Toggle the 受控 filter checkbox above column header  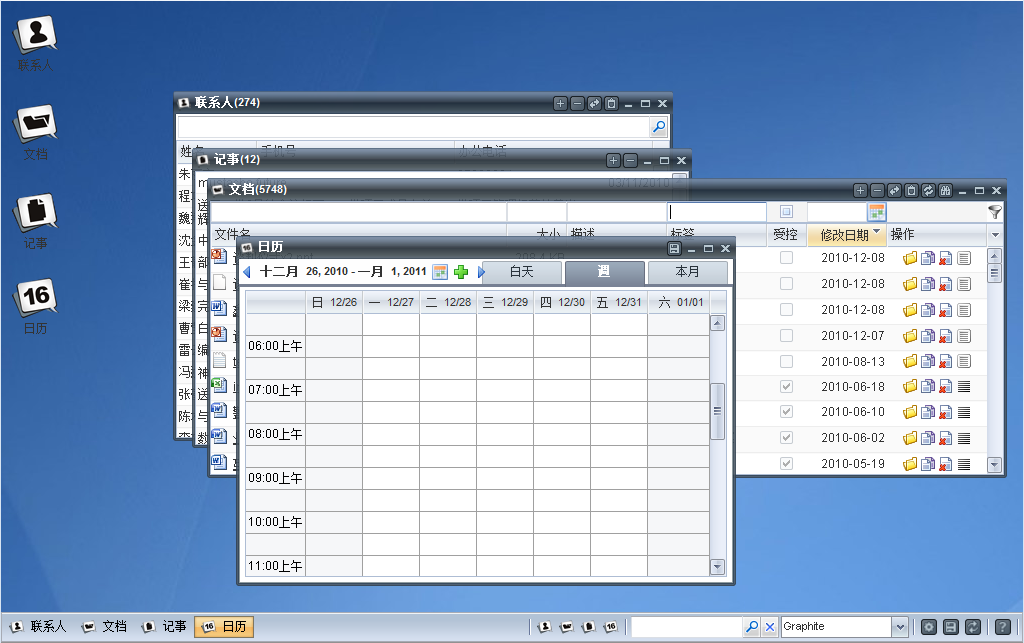pos(786,212)
